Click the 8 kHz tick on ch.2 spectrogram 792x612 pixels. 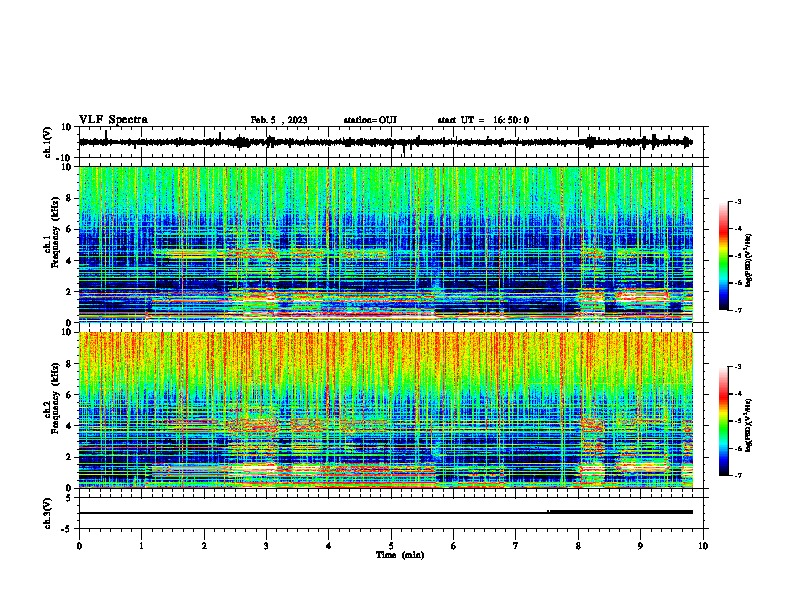click(x=69, y=364)
